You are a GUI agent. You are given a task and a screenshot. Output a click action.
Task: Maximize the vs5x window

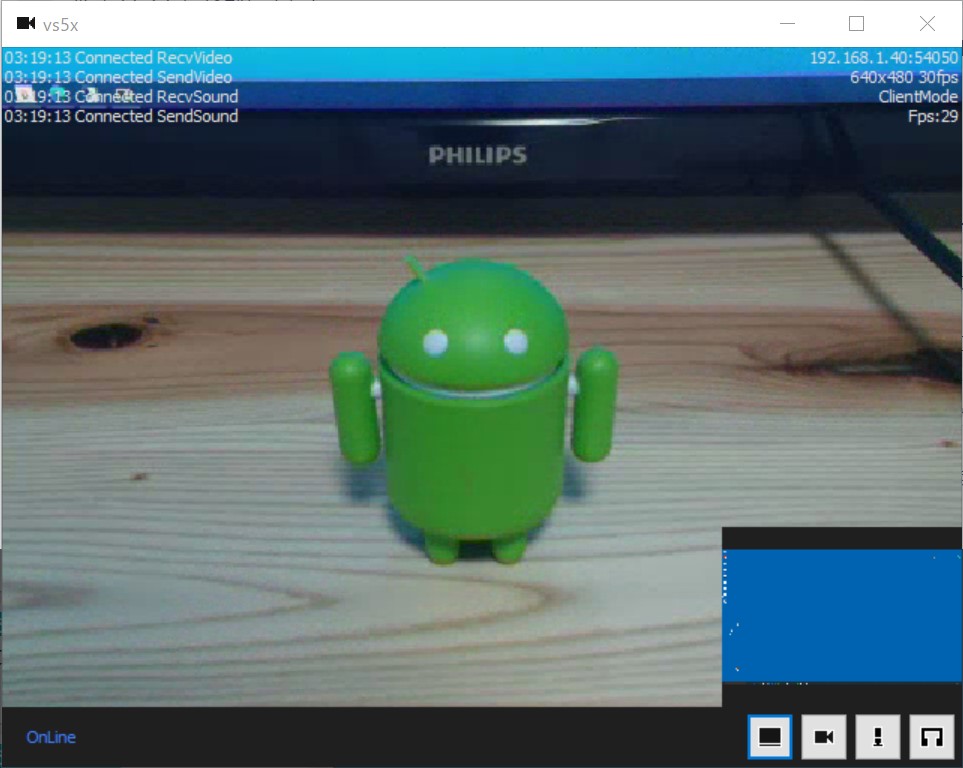point(857,24)
